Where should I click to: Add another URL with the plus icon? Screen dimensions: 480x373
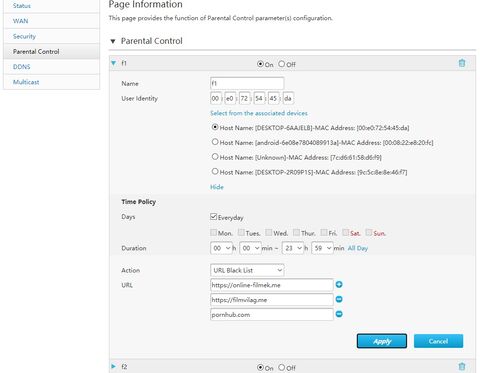coord(339,284)
